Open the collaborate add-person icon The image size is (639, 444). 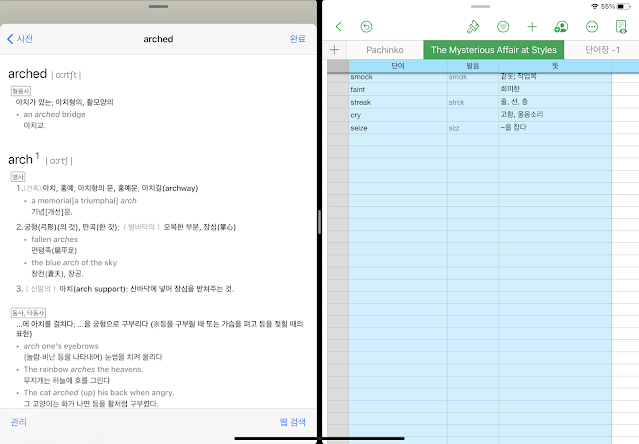click(x=561, y=27)
